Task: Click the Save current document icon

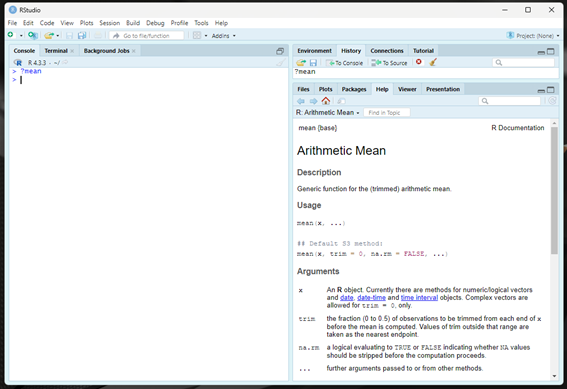Action: click(x=69, y=35)
